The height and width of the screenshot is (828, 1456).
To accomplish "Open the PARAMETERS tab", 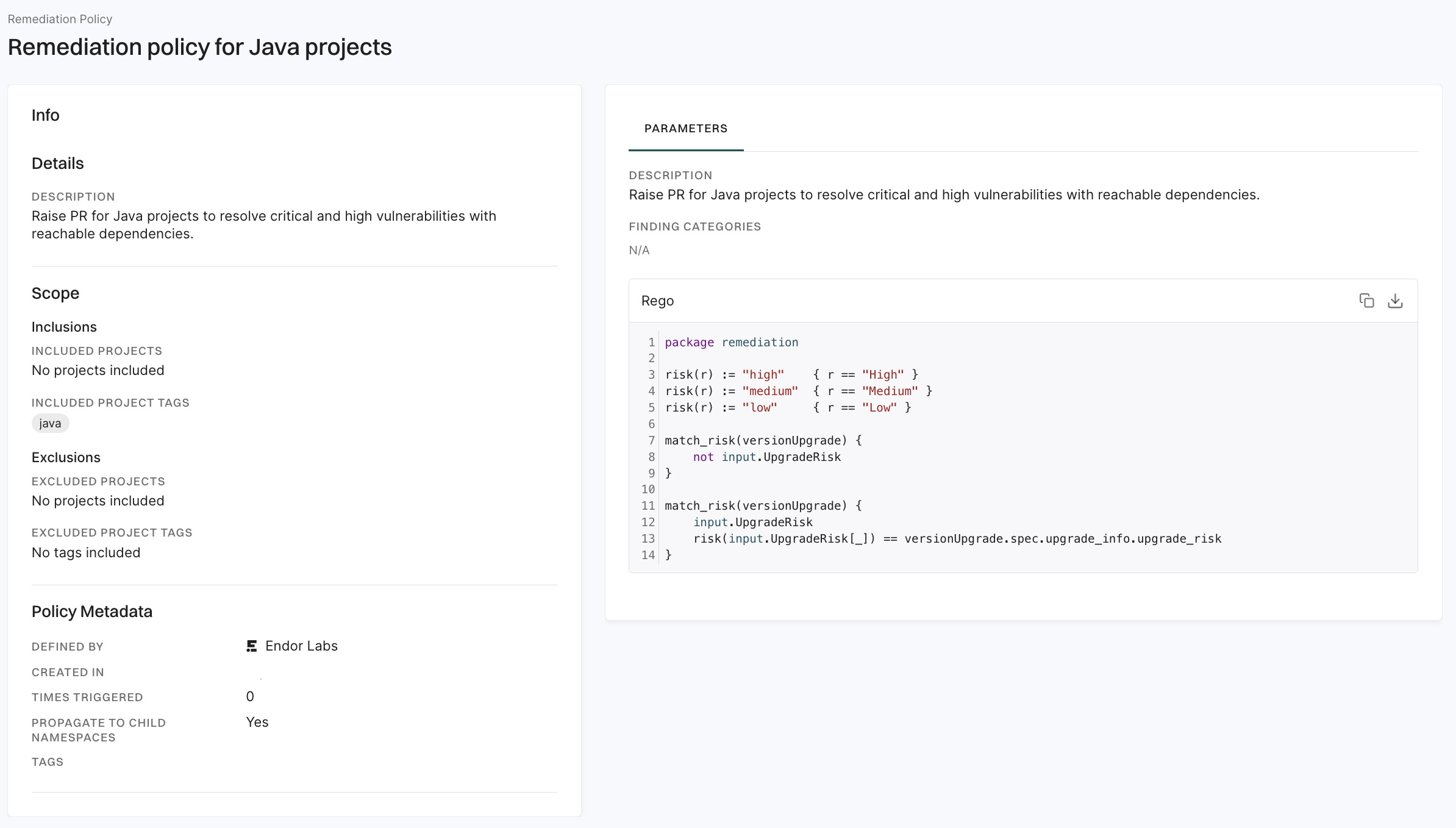I will point(685,129).
